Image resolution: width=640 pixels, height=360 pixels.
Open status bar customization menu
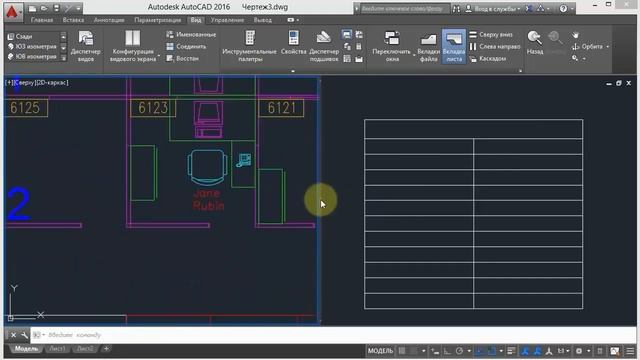pos(630,351)
